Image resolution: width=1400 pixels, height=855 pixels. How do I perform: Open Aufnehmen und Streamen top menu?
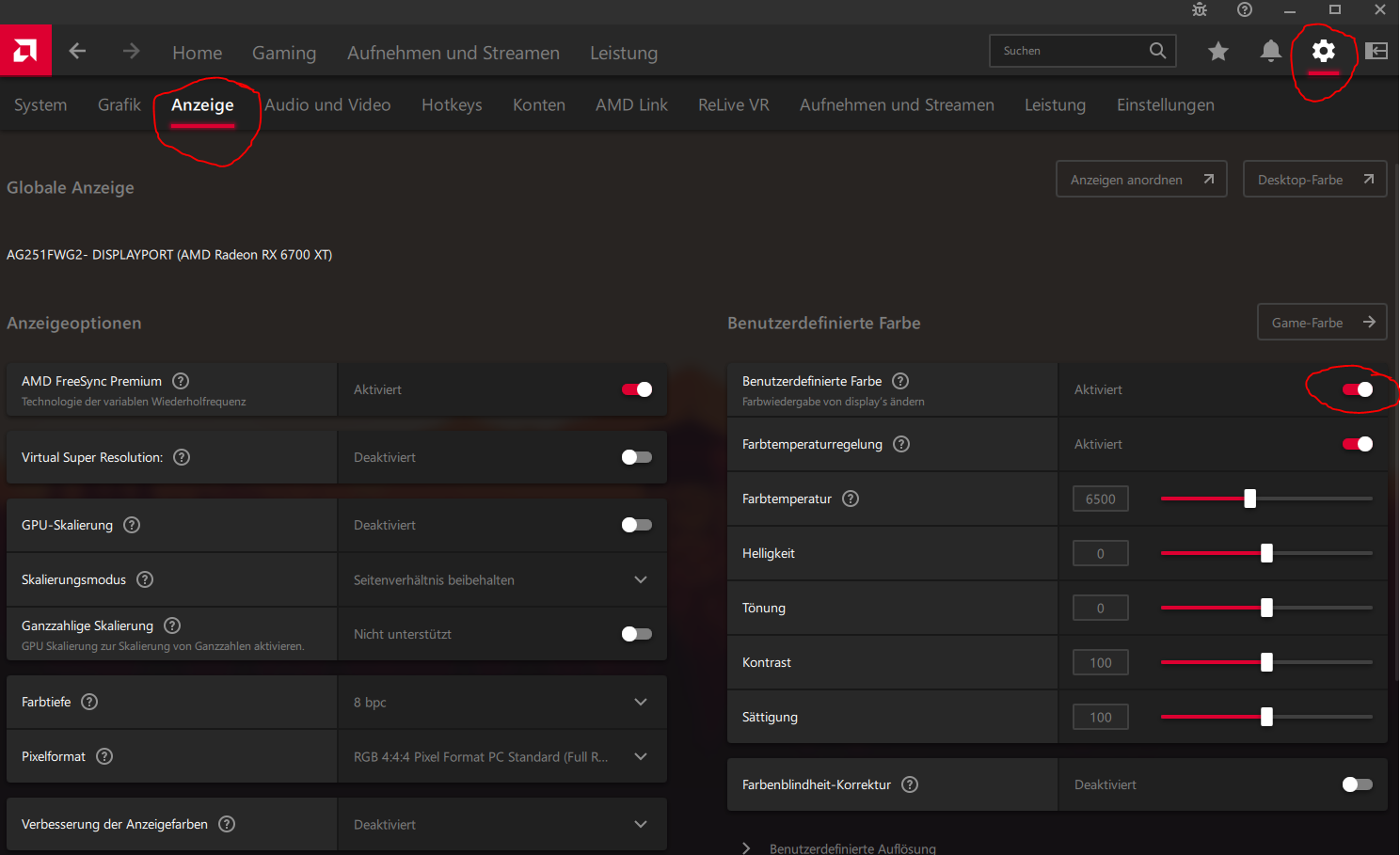(453, 53)
